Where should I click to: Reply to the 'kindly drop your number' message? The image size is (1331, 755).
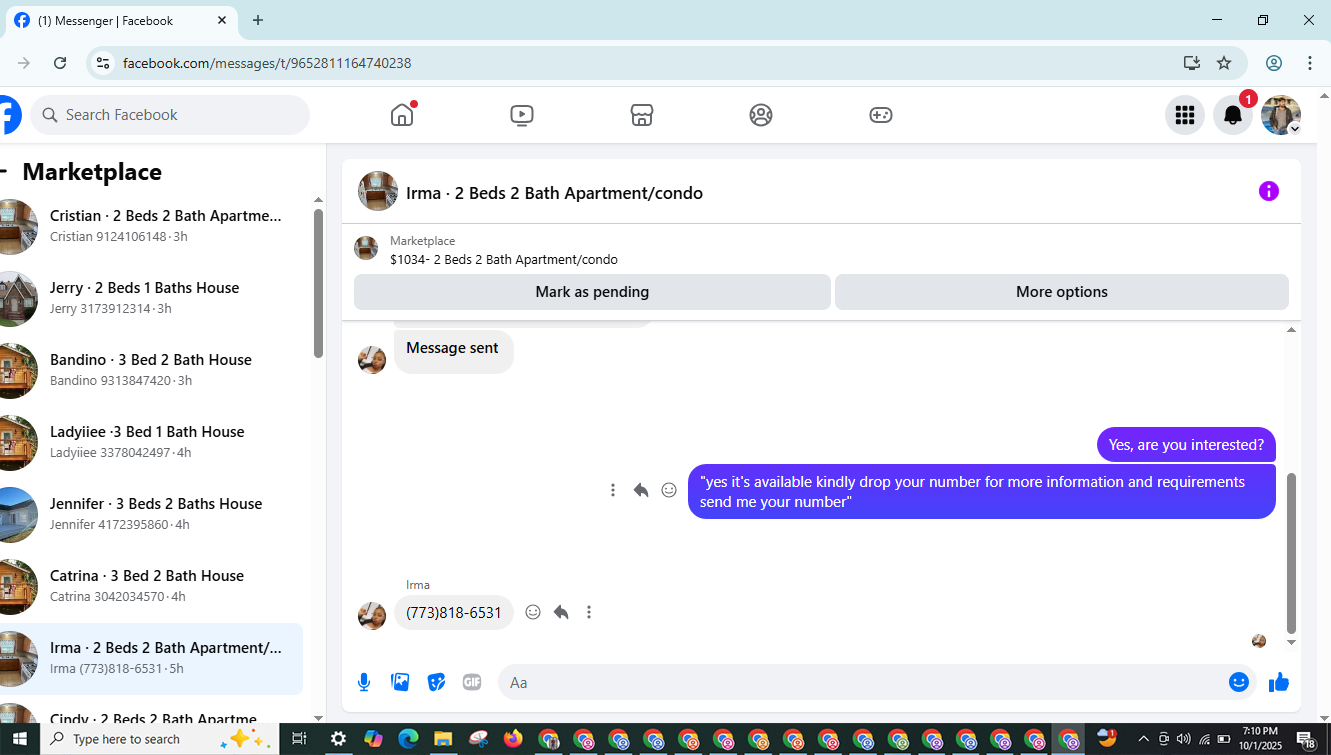(x=641, y=490)
